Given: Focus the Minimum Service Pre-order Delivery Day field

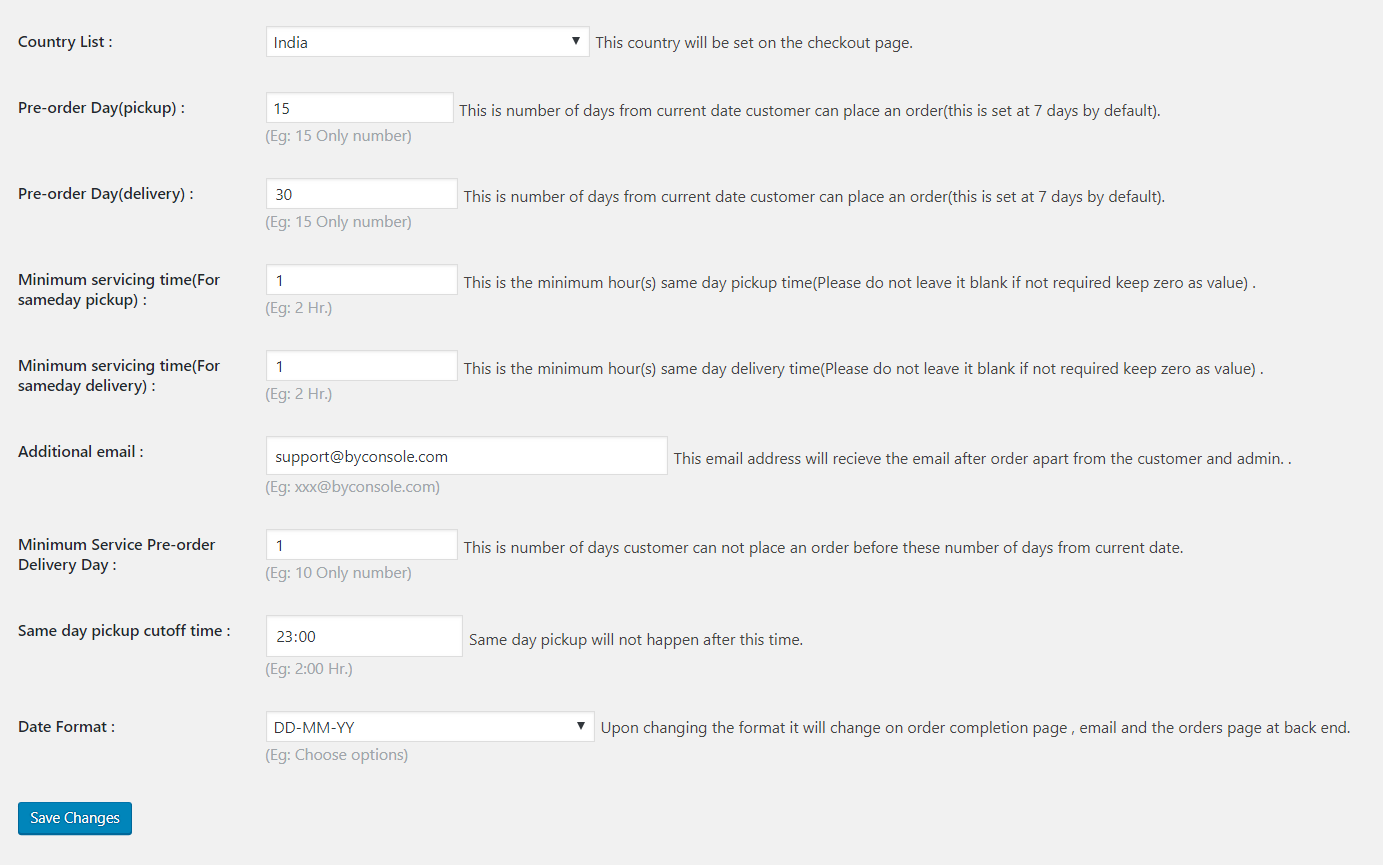Looking at the screenshot, I should (x=361, y=546).
